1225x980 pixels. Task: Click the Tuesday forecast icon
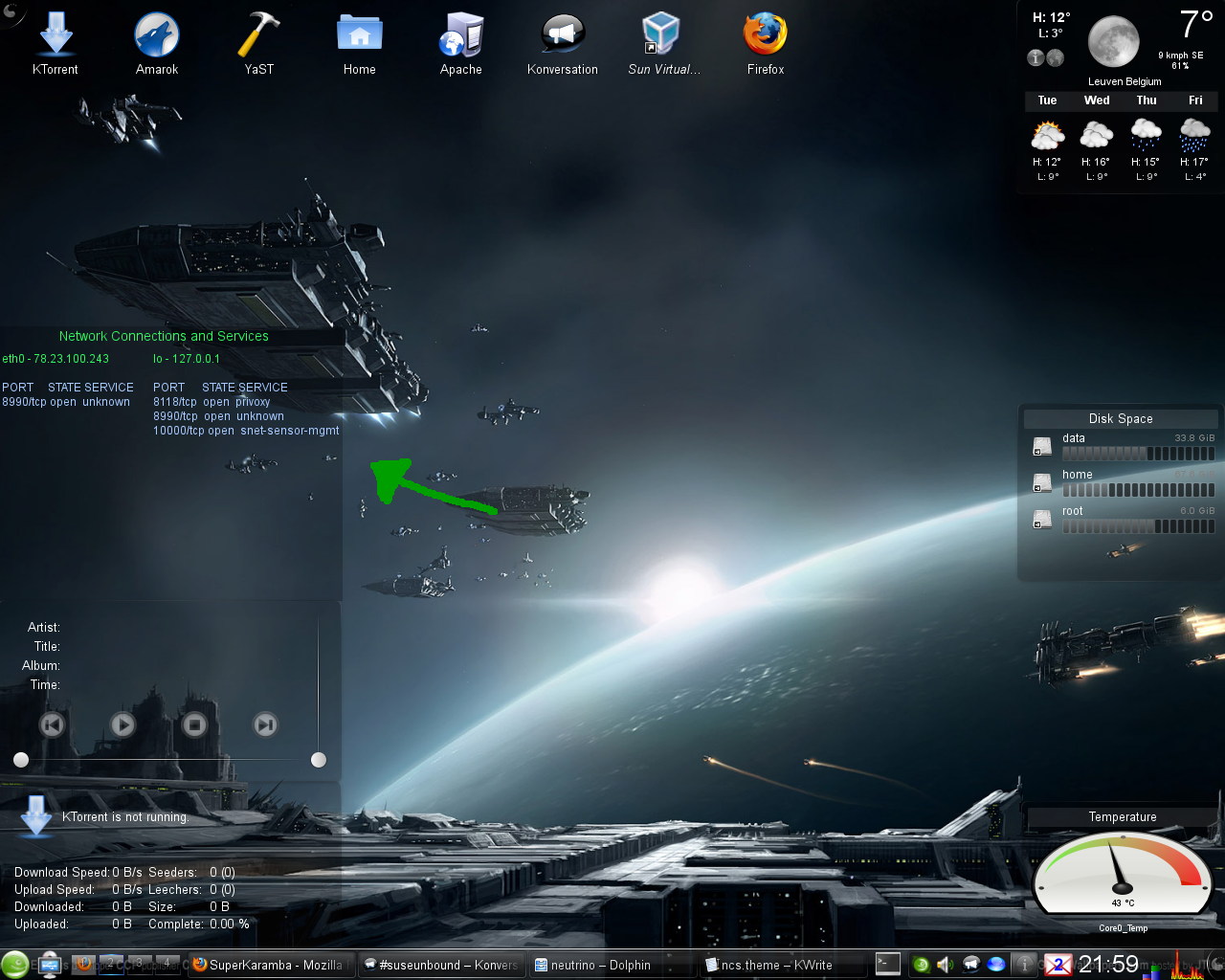click(1047, 135)
